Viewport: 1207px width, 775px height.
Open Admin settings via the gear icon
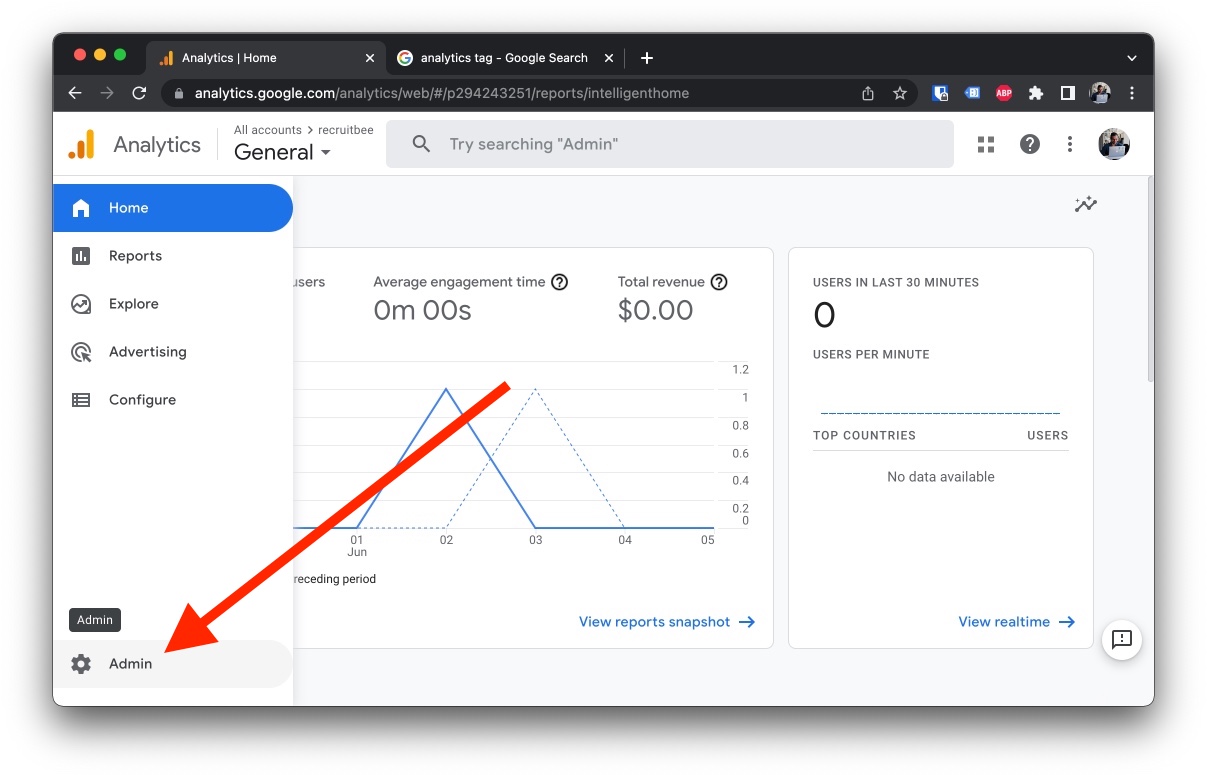[x=80, y=663]
